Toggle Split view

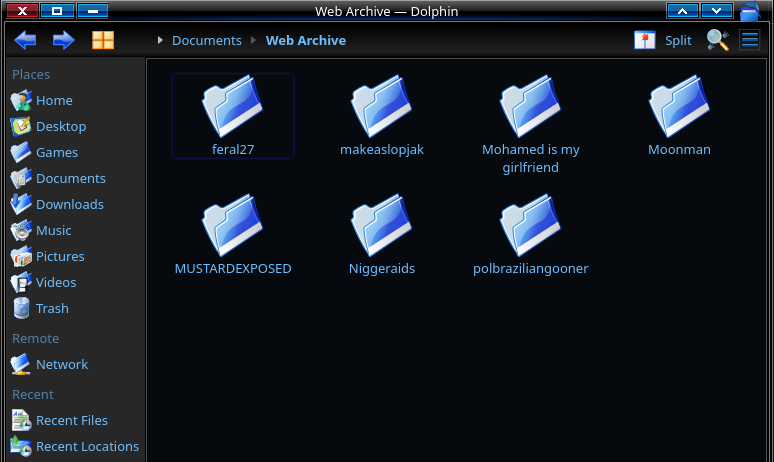point(664,40)
